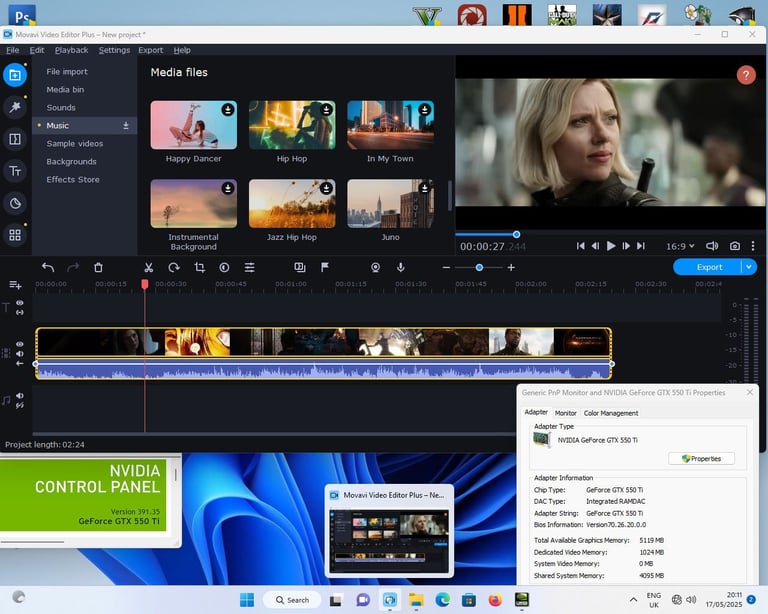Select Backgrounds category
This screenshot has width=768, height=614.
click(71, 162)
